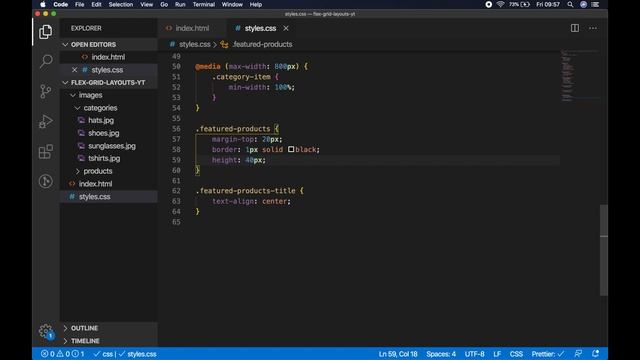The height and width of the screenshot is (360, 640).
Task: Open the Source Control view icon
Action: tap(46, 91)
